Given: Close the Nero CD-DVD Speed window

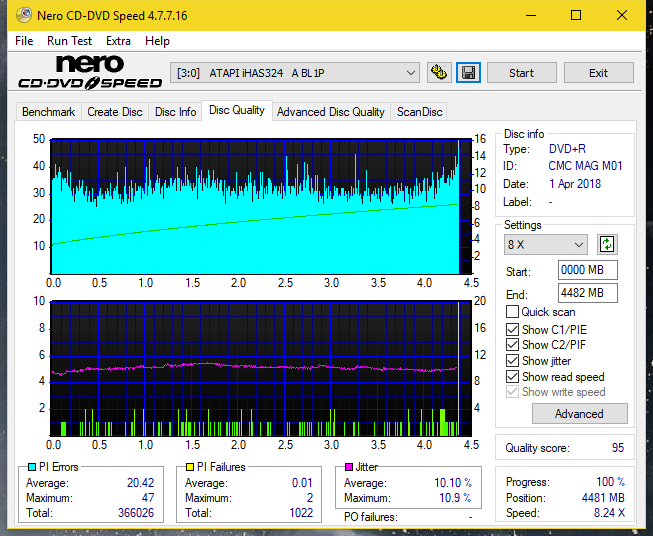Looking at the screenshot, I should [x=622, y=15].
